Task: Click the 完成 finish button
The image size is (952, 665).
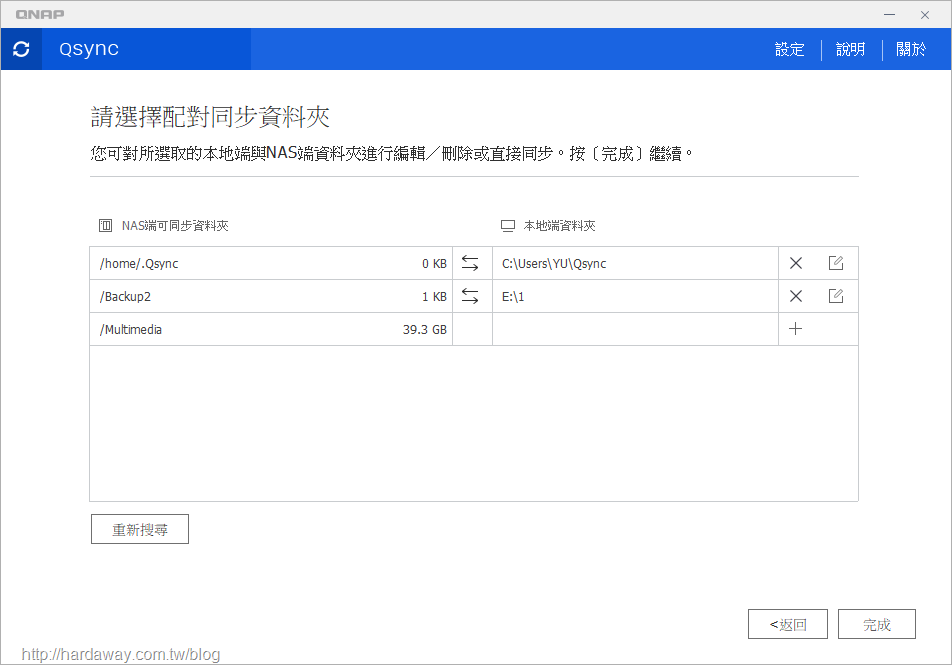Action: [877, 624]
